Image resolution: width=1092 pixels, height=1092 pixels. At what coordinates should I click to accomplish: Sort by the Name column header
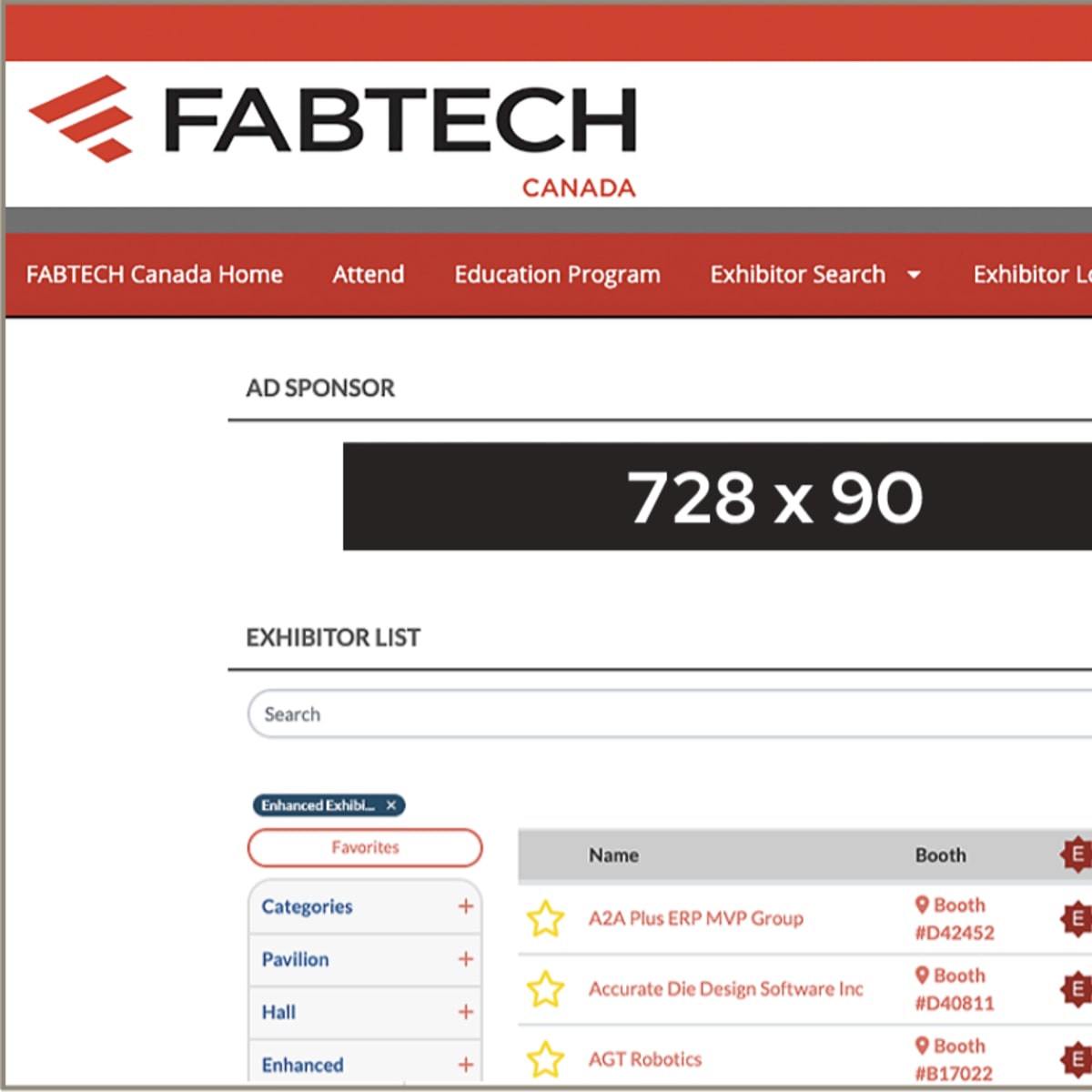(x=613, y=855)
